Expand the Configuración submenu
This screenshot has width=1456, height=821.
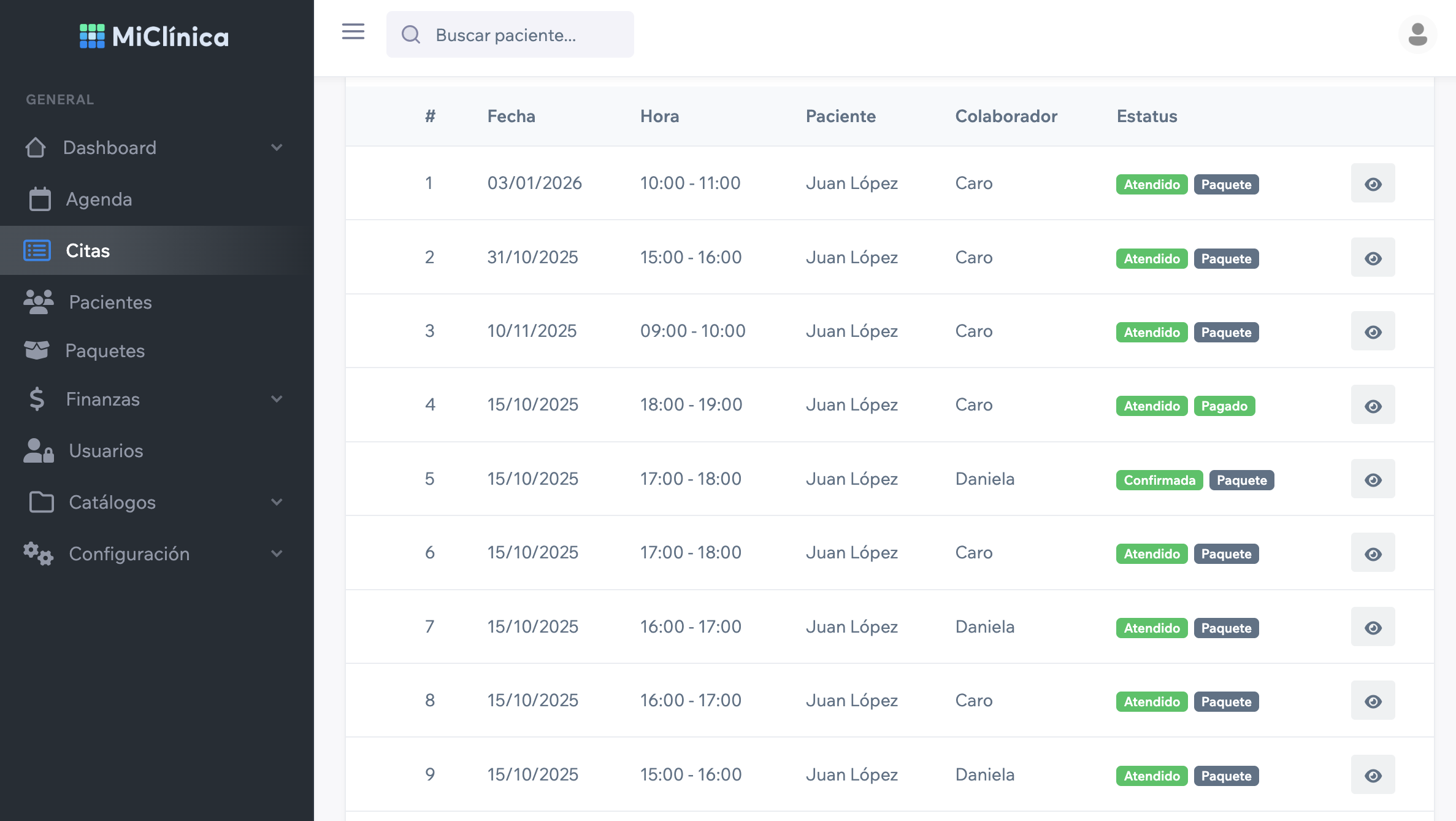point(277,554)
